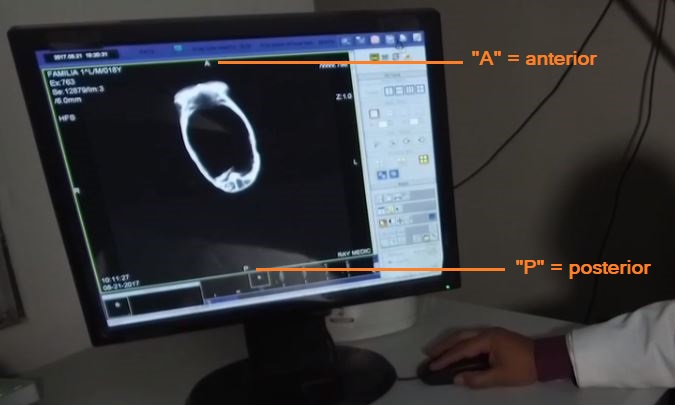This screenshot has width=675, height=405.
Task: Click the RAY MEDIC label on the scan
Action: [356, 253]
